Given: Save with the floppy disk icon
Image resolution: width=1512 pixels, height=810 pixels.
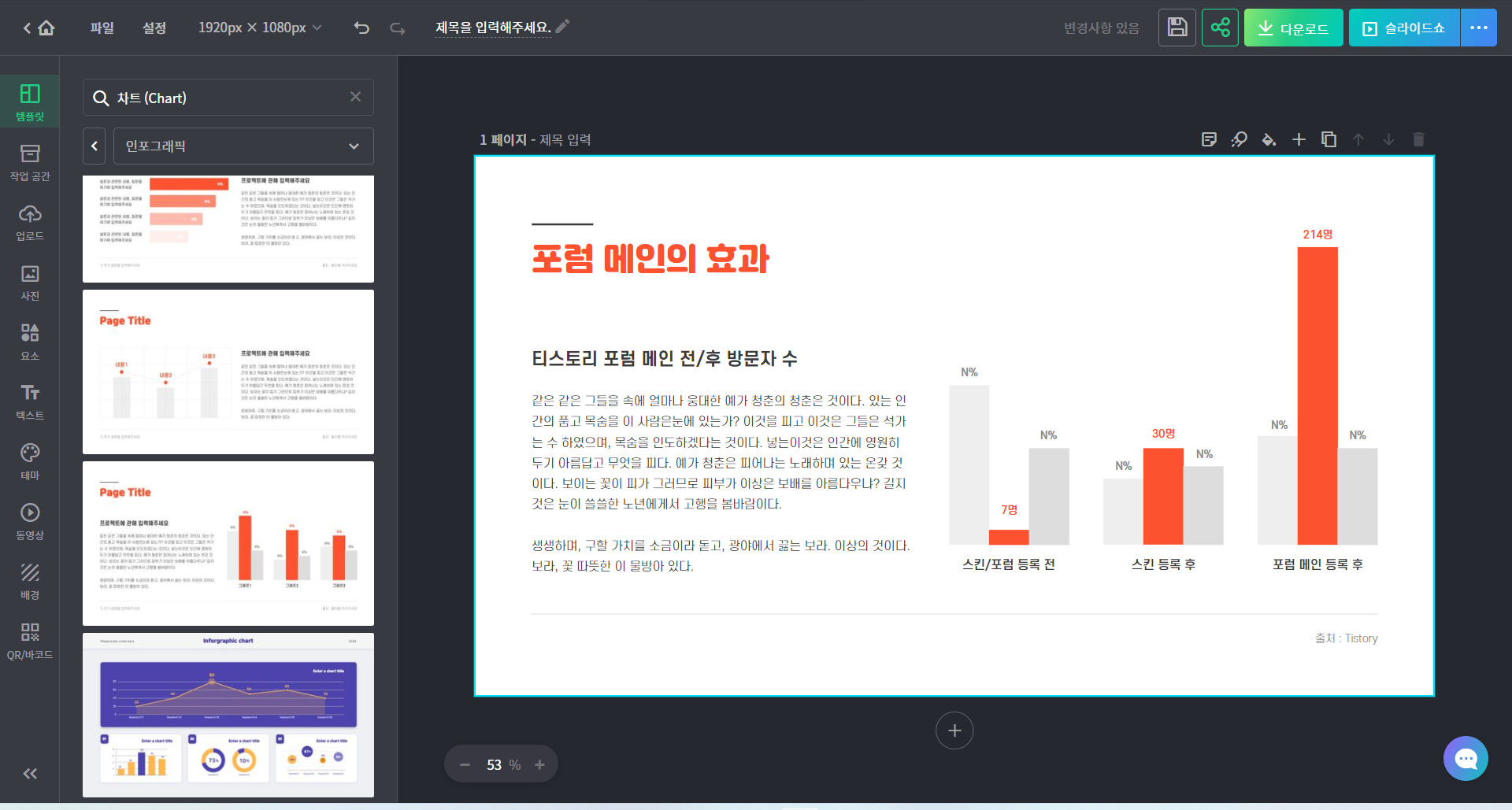Looking at the screenshot, I should (1177, 28).
